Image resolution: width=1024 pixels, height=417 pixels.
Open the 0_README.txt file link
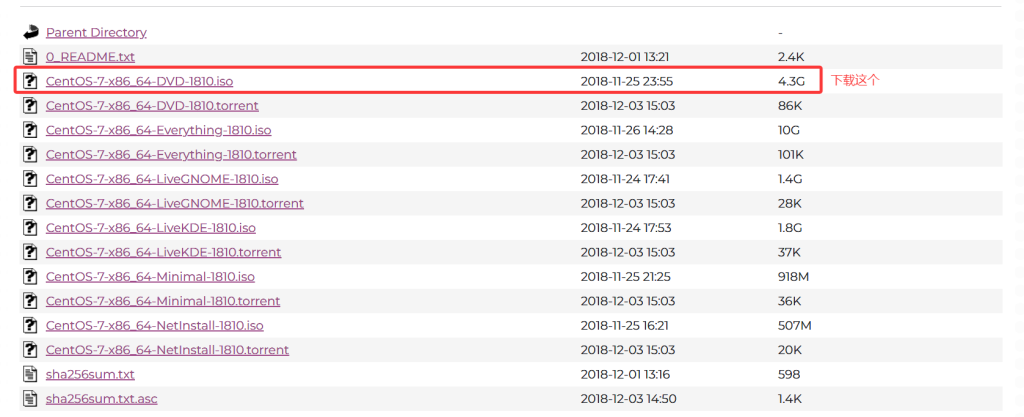tap(90, 57)
